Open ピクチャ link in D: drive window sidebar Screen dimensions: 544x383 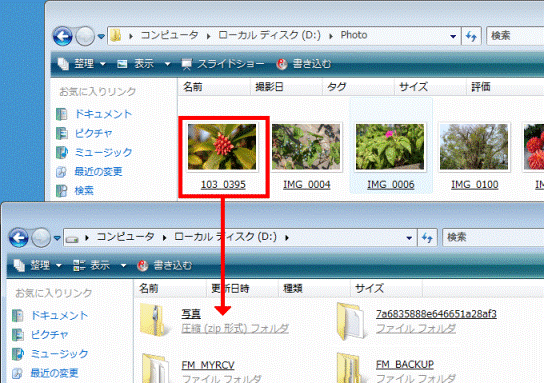pos(50,335)
